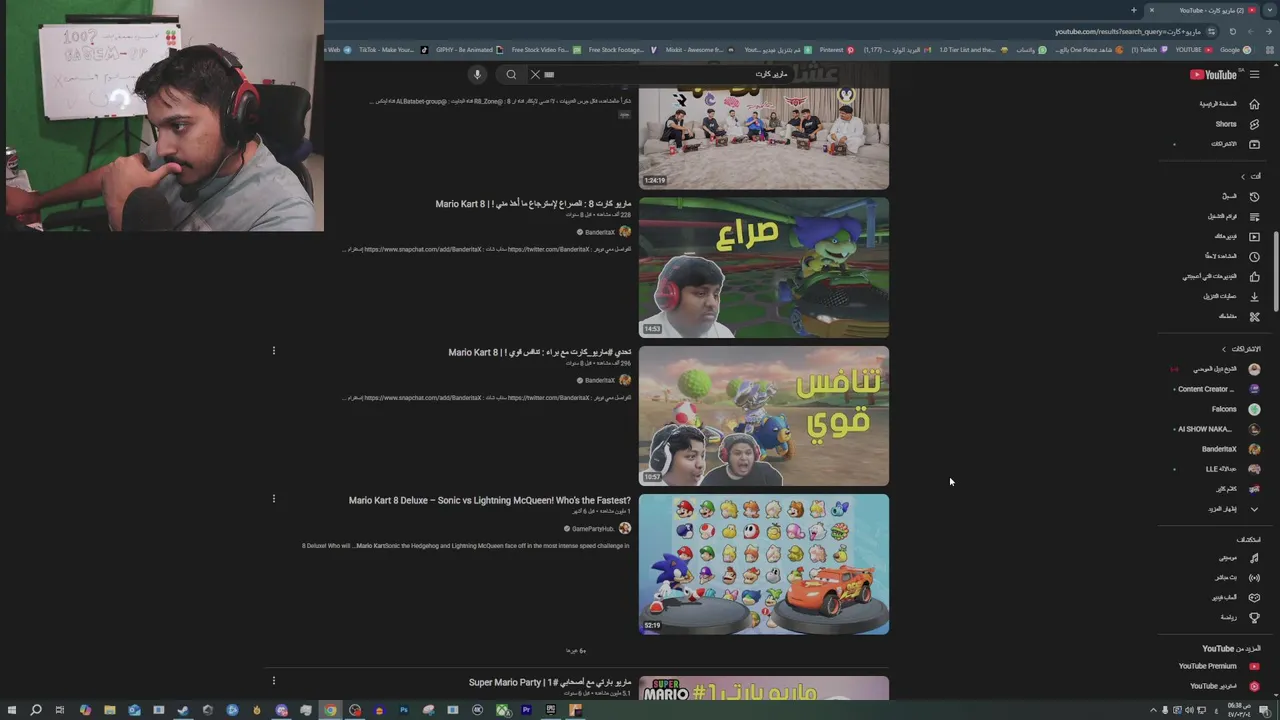Screen dimensions: 1280x720
Task: Open Windows taskbar search
Action: pos(35,710)
